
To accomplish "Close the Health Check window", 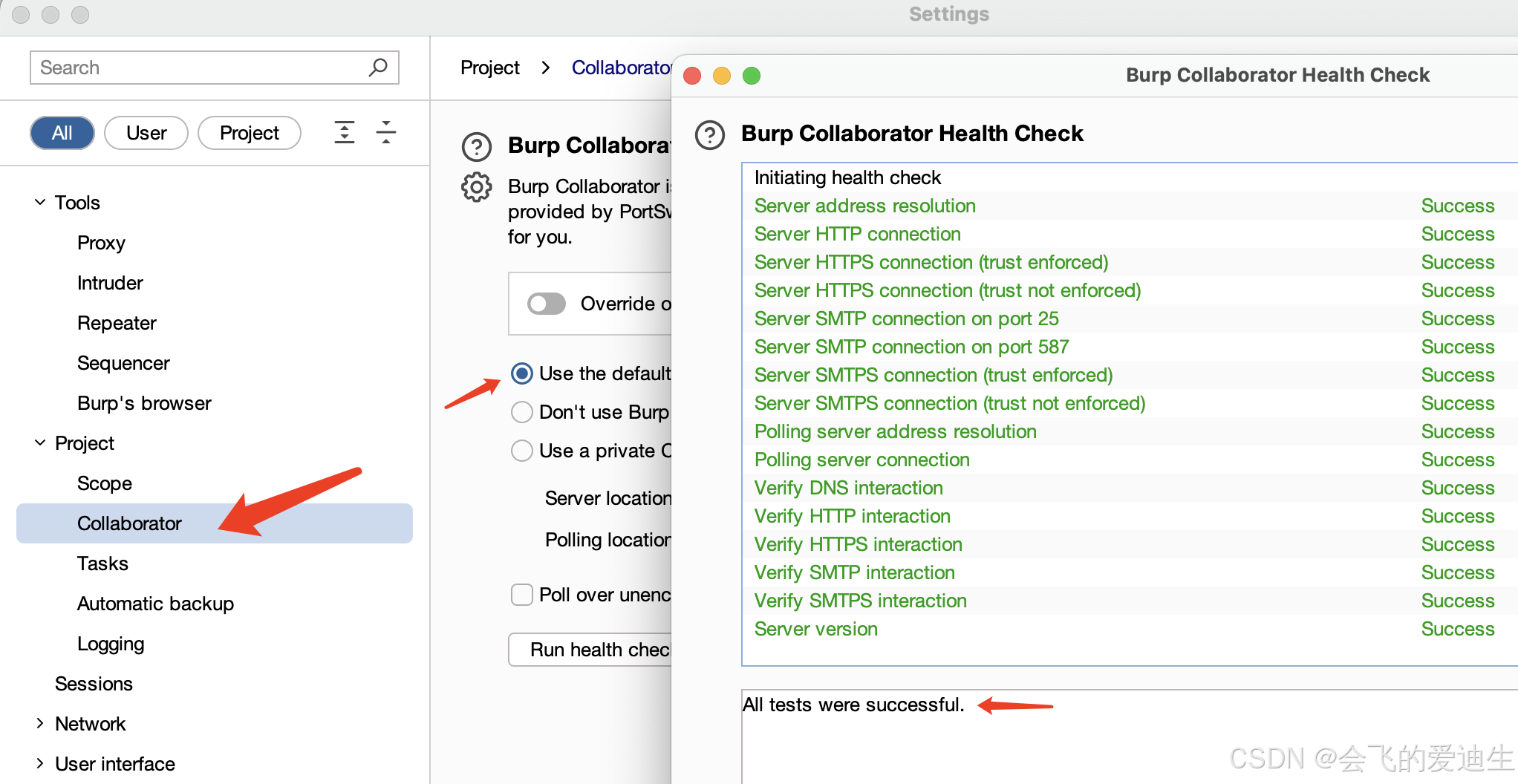I will (x=692, y=76).
